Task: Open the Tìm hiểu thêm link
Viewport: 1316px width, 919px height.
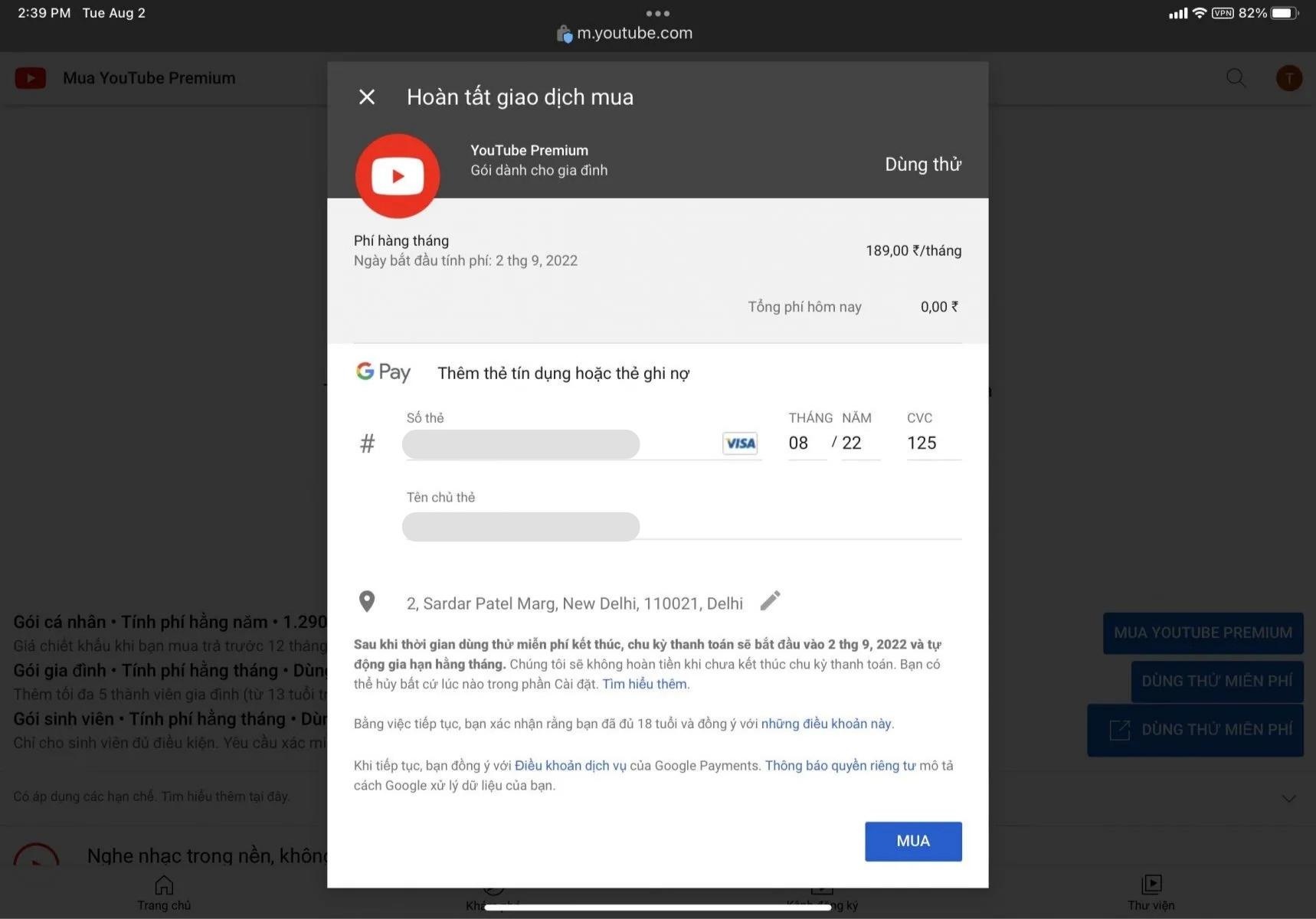Action: pos(643,684)
